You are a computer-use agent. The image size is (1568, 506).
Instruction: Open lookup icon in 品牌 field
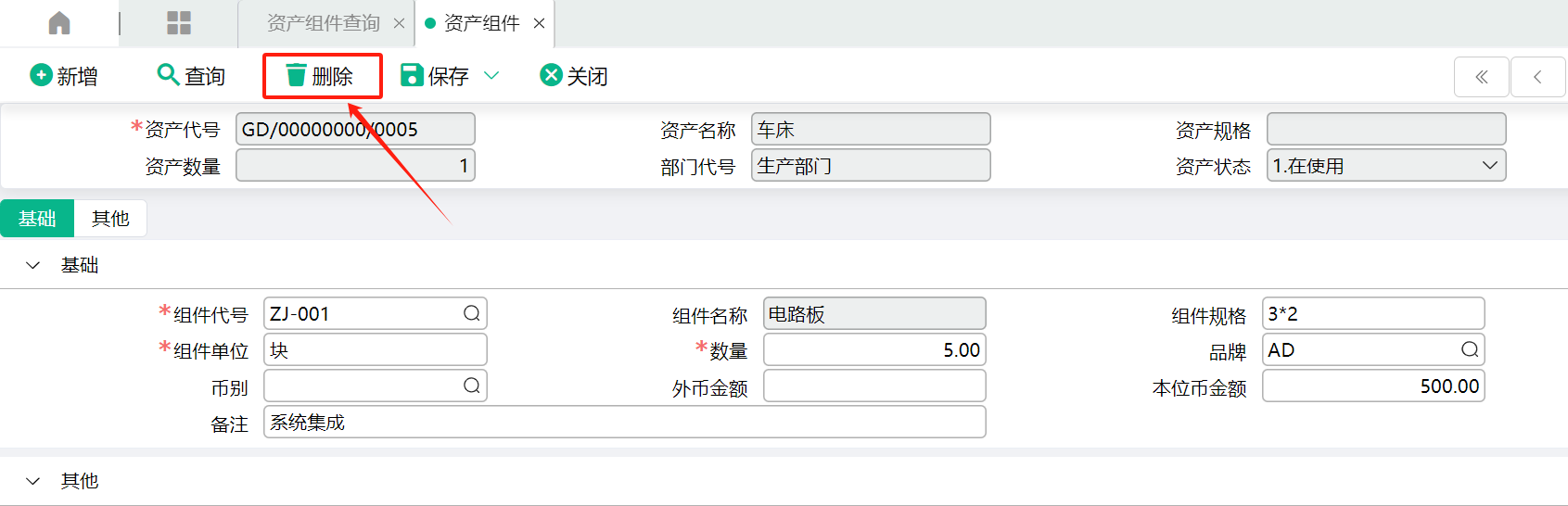tap(1470, 349)
